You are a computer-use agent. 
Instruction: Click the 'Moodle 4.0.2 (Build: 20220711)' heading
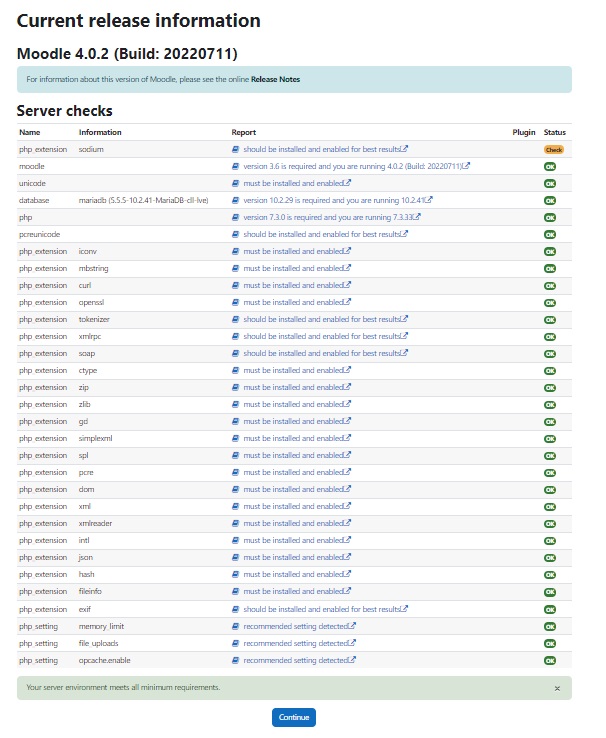127,54
